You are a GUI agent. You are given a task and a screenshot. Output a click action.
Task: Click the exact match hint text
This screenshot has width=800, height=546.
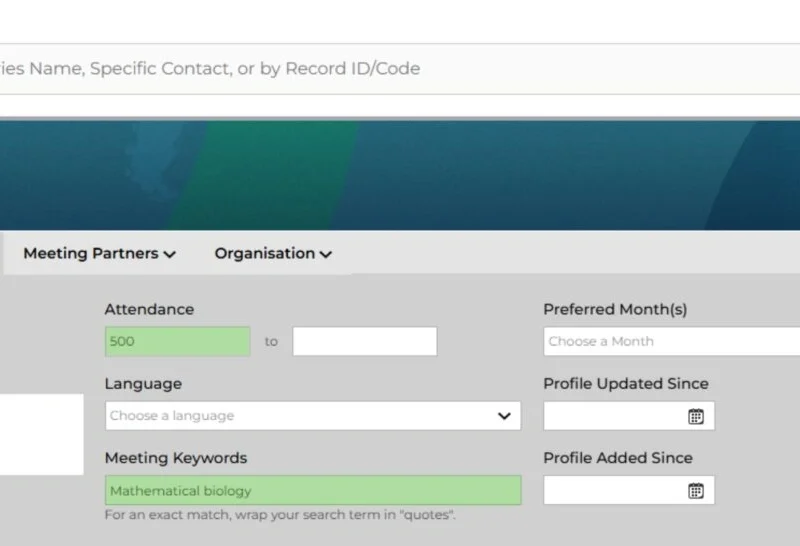(x=280, y=514)
